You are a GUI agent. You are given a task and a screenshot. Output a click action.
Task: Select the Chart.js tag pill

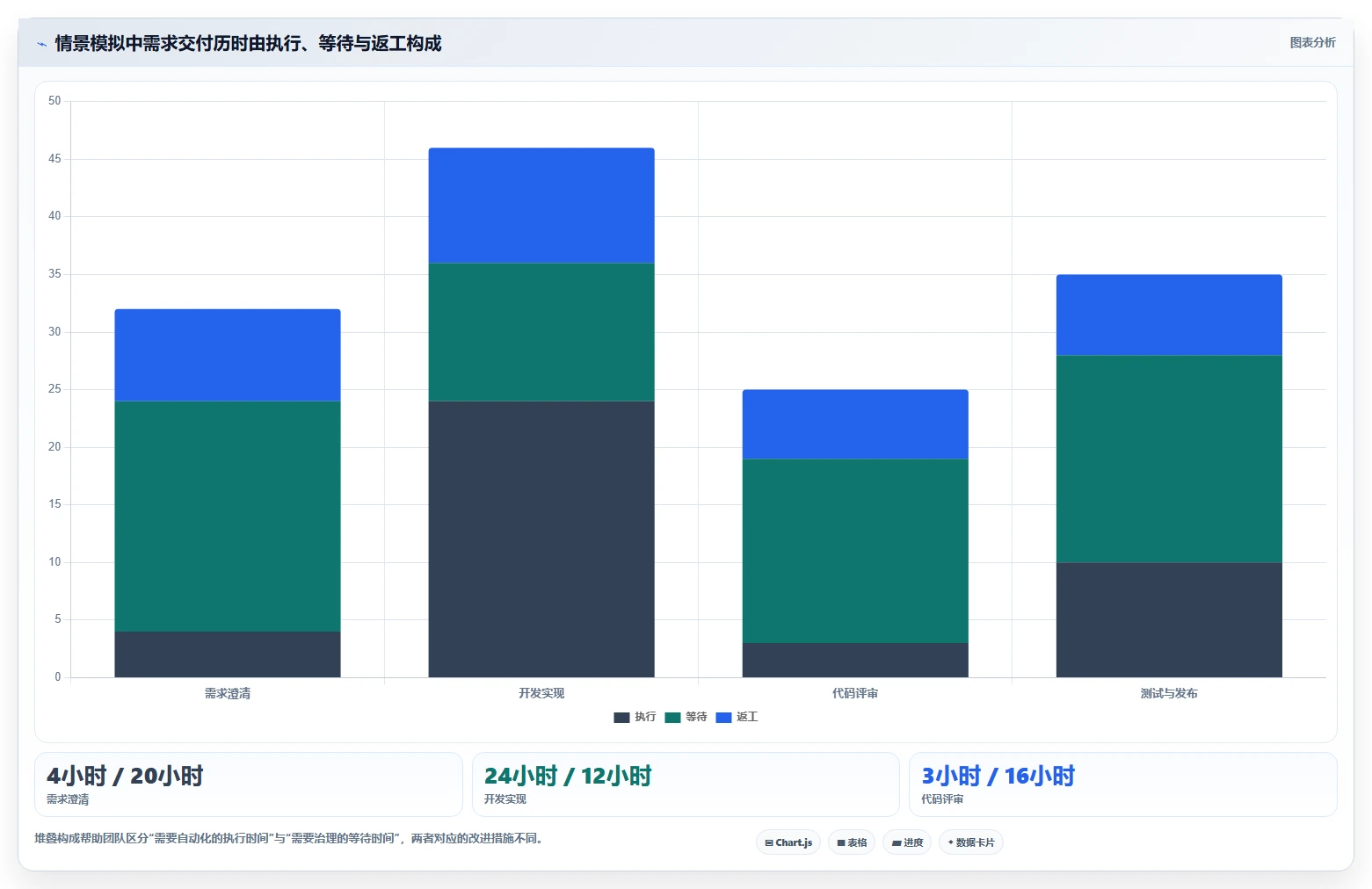pos(788,842)
